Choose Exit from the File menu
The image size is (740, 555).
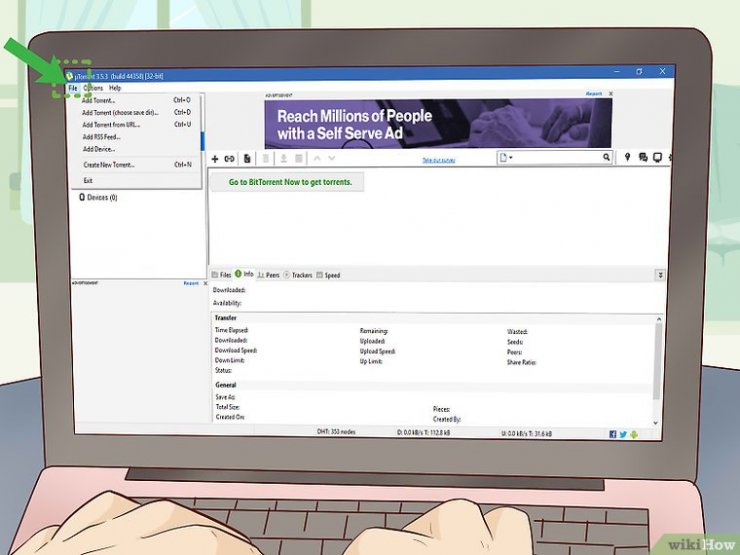tap(136, 181)
